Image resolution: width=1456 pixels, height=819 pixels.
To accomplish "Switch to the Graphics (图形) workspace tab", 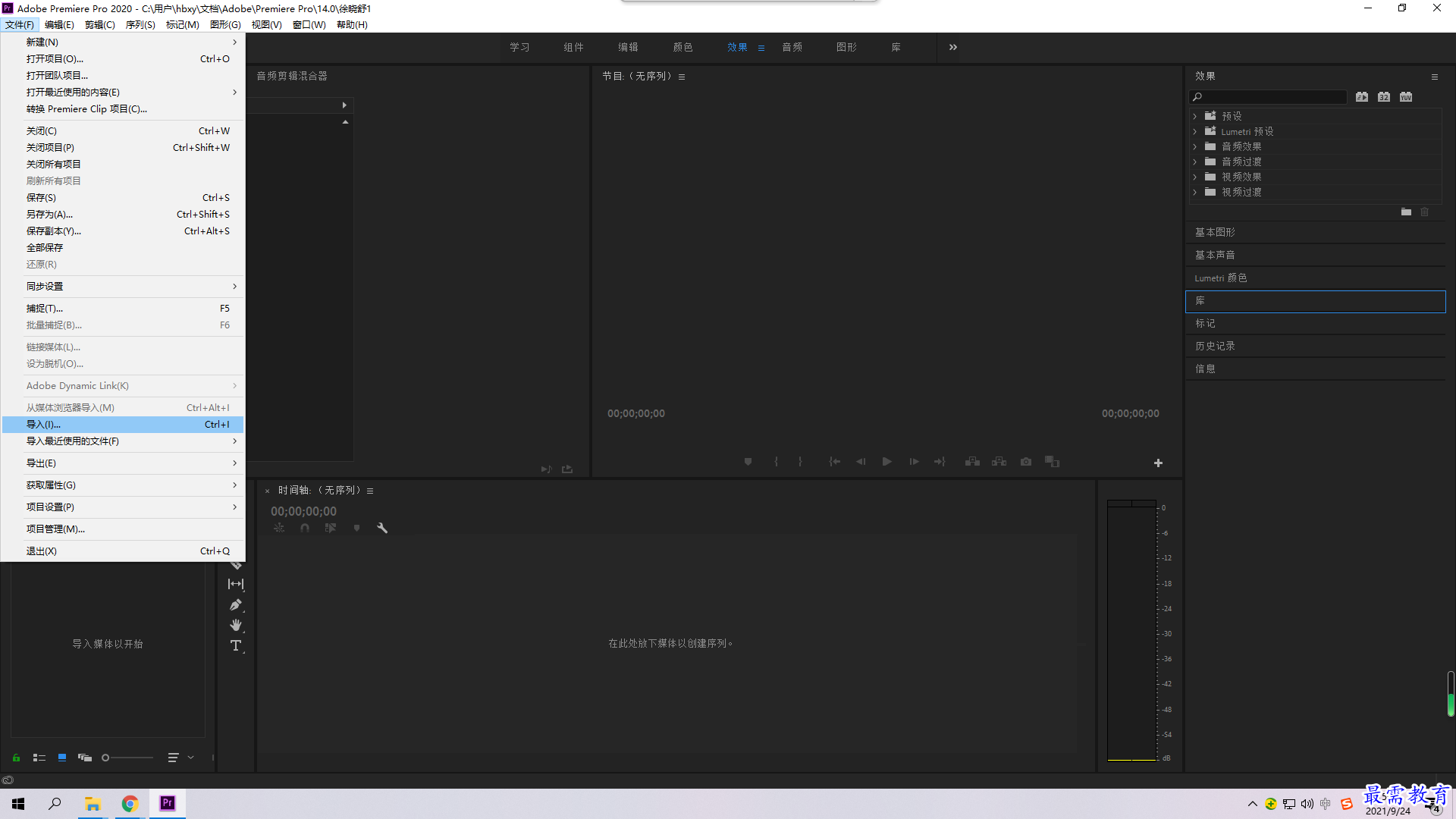I will pos(846,47).
